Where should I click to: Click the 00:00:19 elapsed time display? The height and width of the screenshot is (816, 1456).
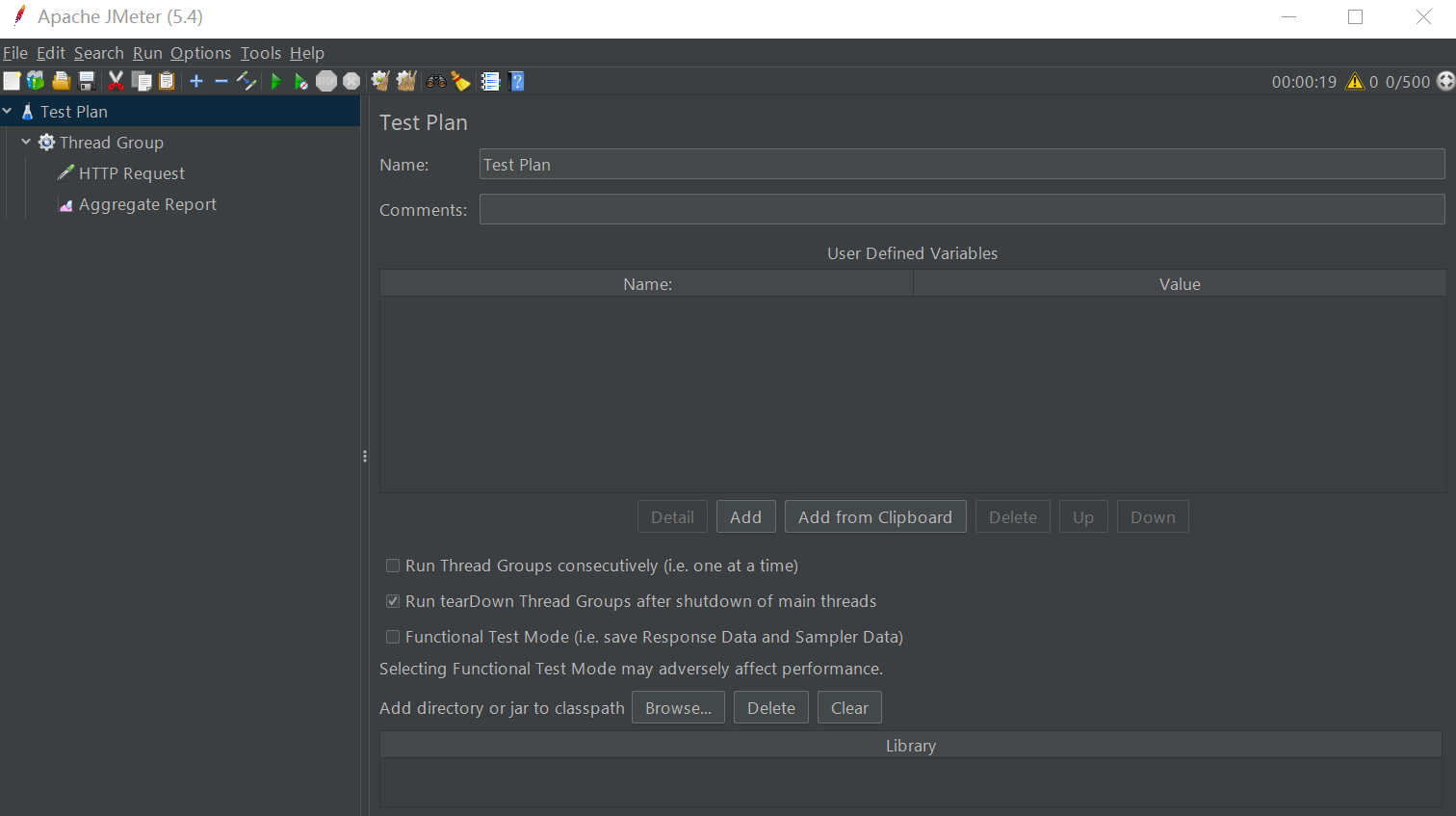1304,82
